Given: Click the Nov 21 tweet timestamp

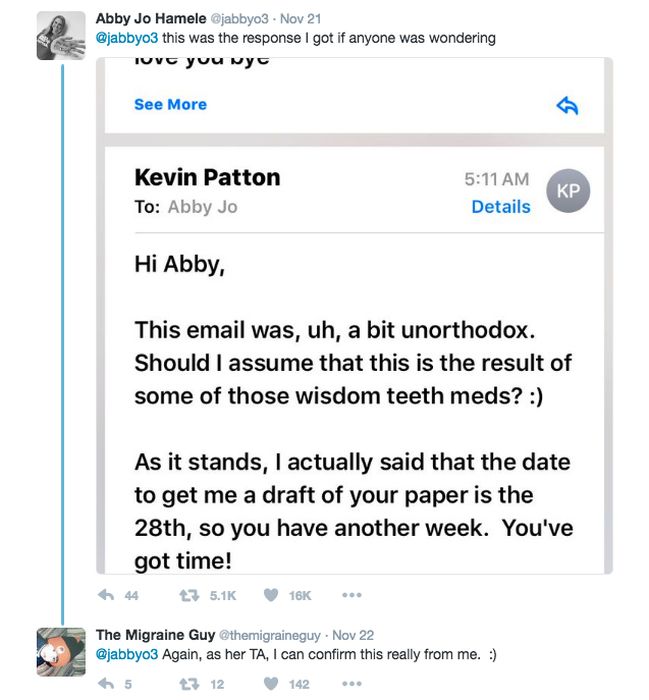Looking at the screenshot, I should (300, 19).
